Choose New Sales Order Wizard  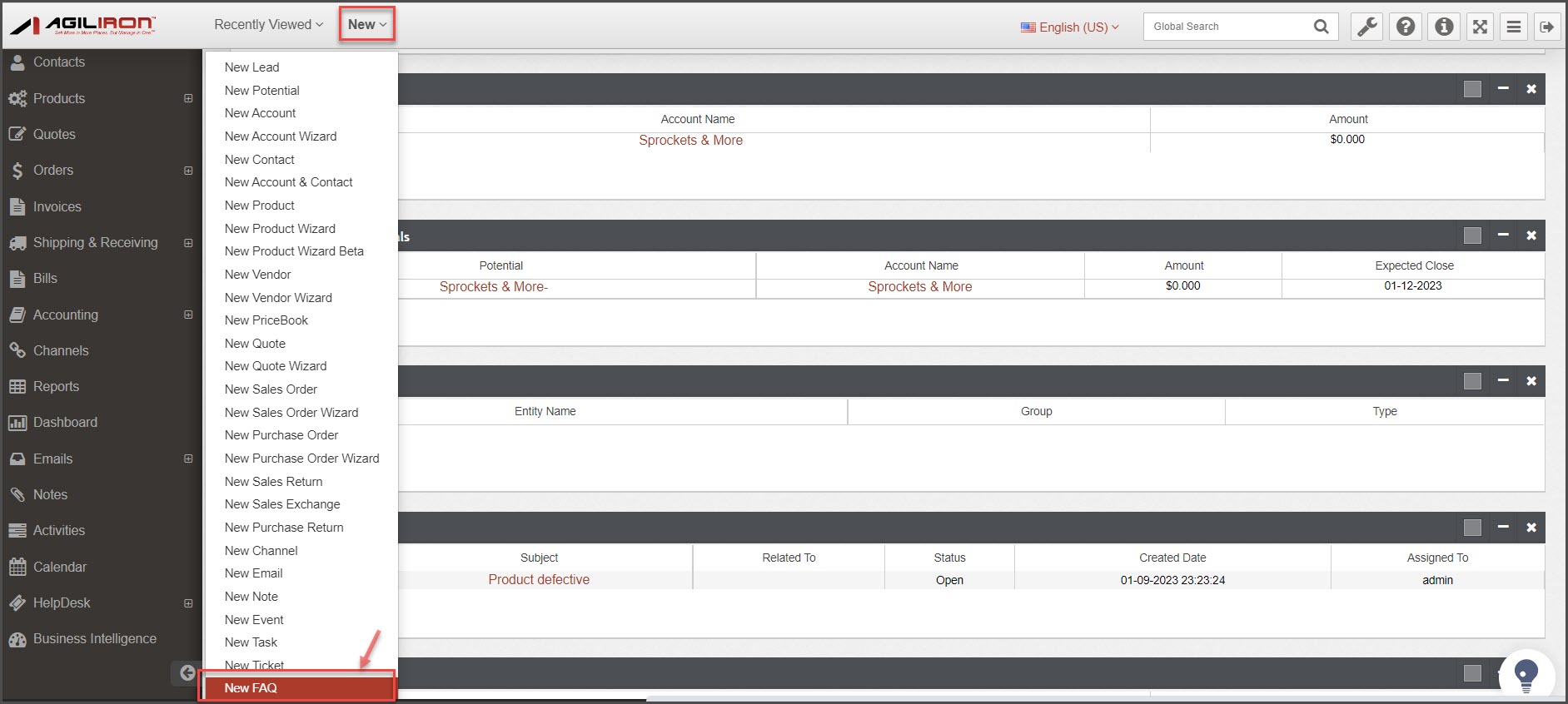[x=291, y=413]
